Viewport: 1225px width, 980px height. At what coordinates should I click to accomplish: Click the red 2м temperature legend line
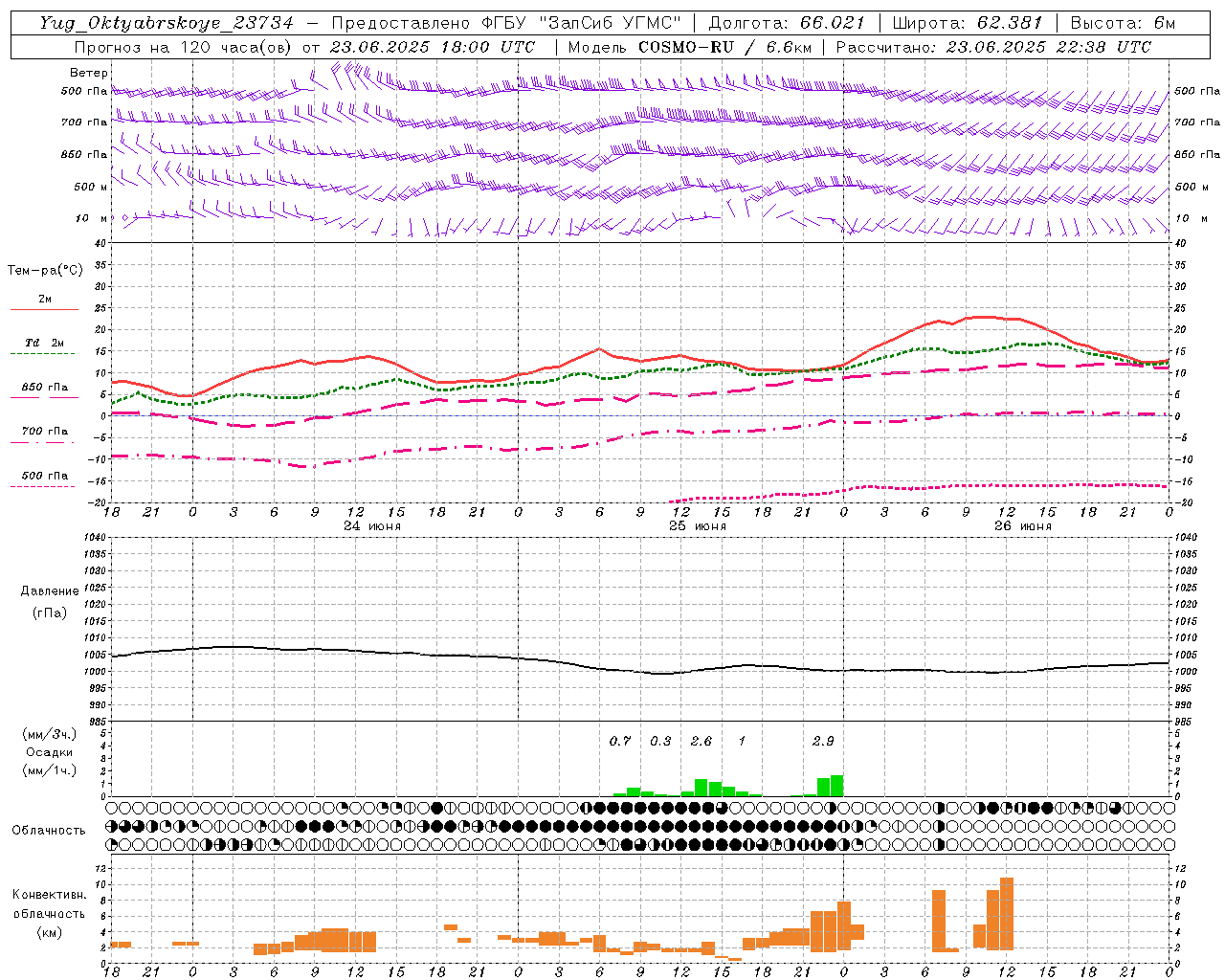click(x=44, y=309)
